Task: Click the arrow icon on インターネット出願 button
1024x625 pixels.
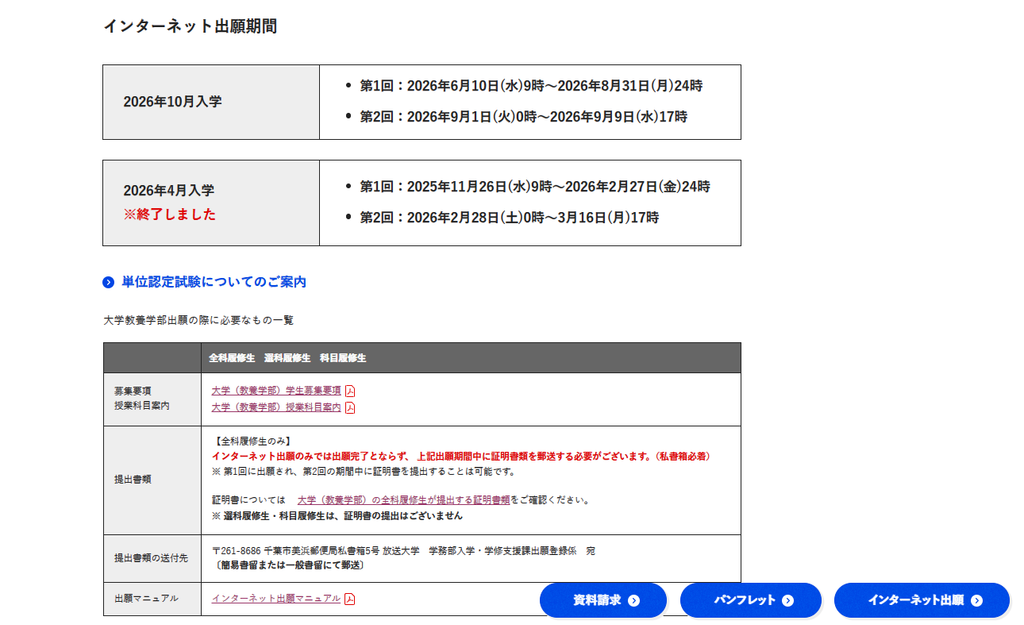Action: (x=976, y=601)
